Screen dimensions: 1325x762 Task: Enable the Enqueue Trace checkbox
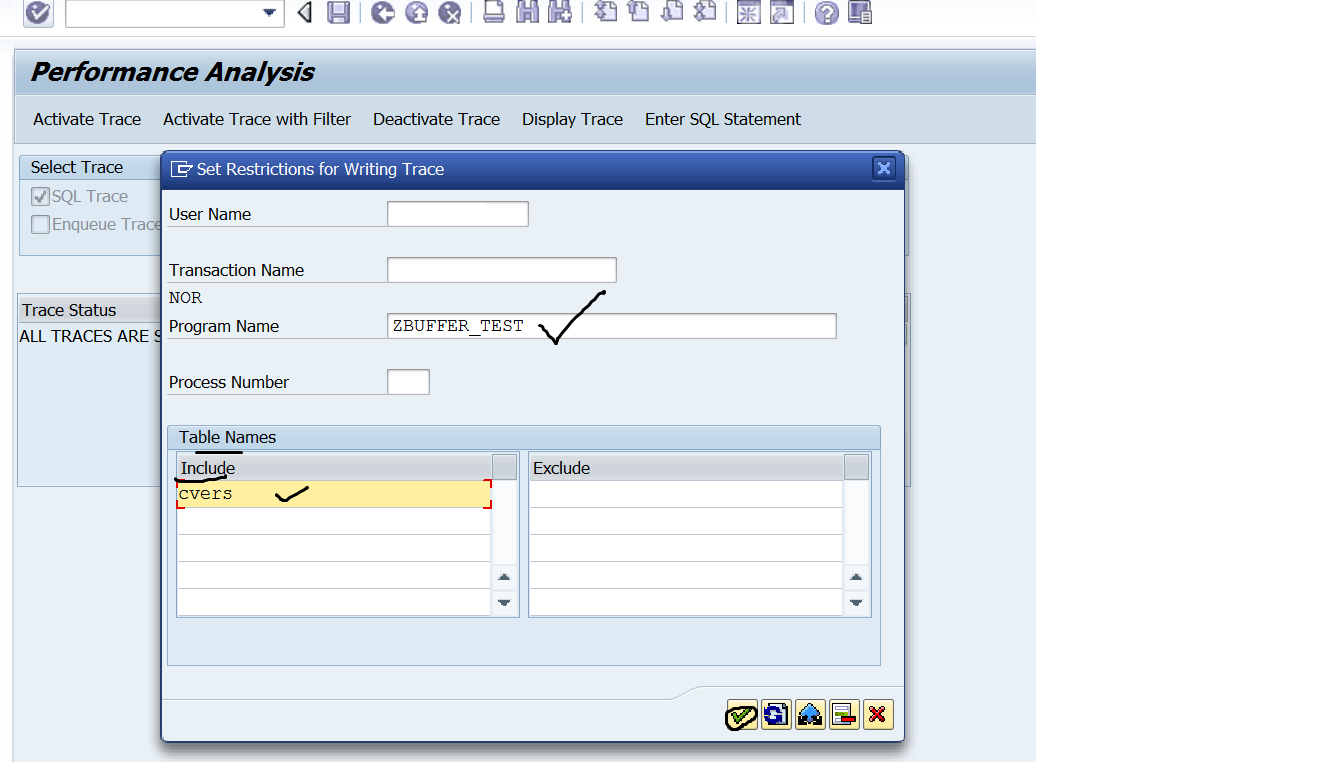coord(40,224)
